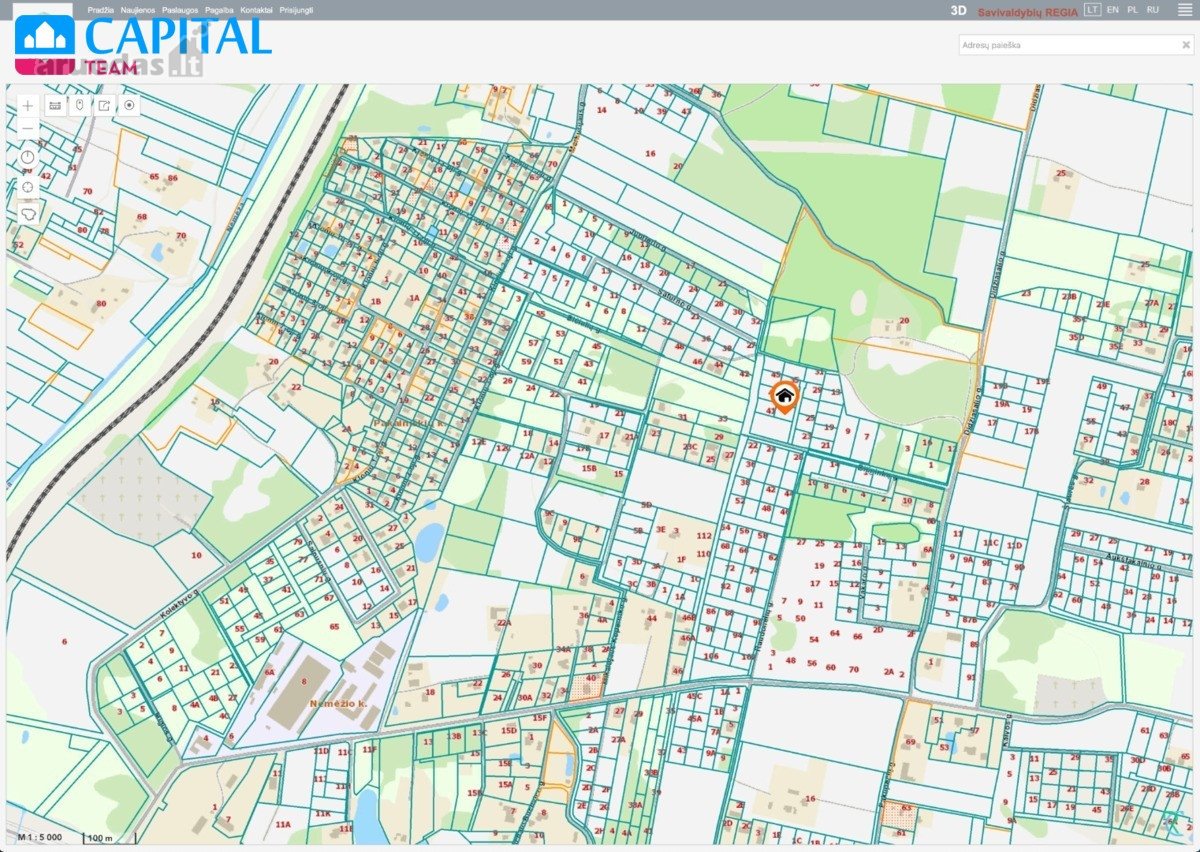This screenshot has width=1200, height=852.
Task: Open the Naujienos menu item
Action: pyautogui.click(x=138, y=9)
